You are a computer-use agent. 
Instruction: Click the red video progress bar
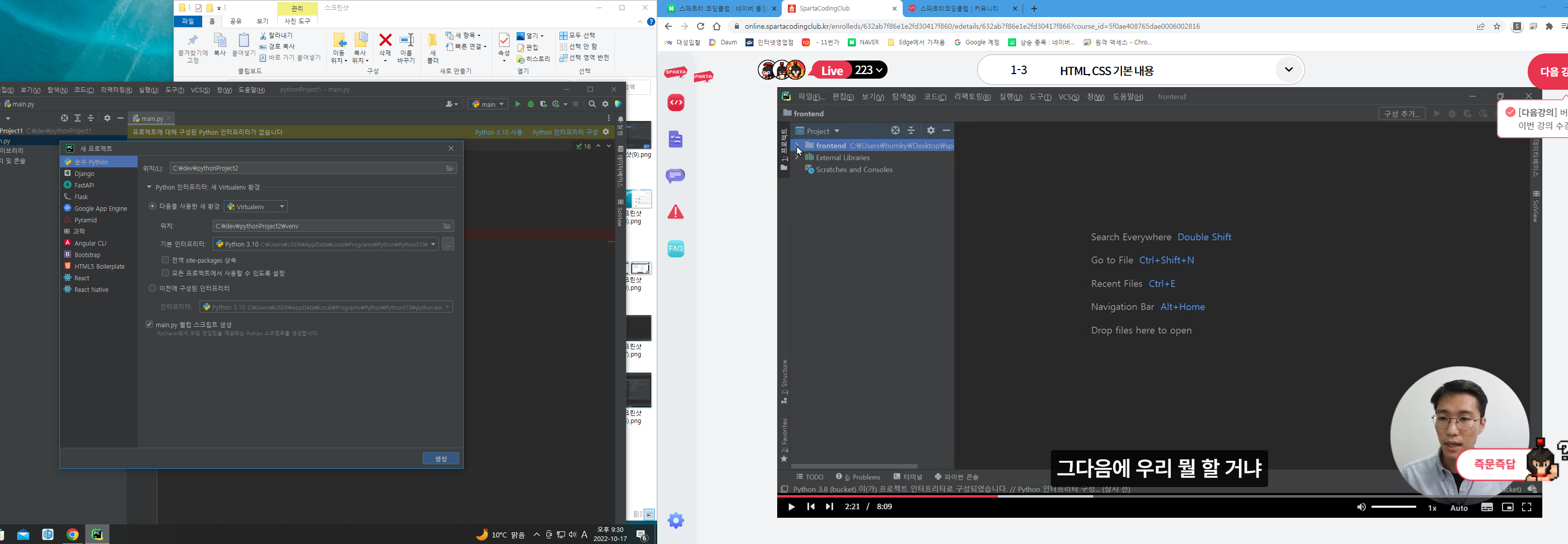click(x=887, y=496)
